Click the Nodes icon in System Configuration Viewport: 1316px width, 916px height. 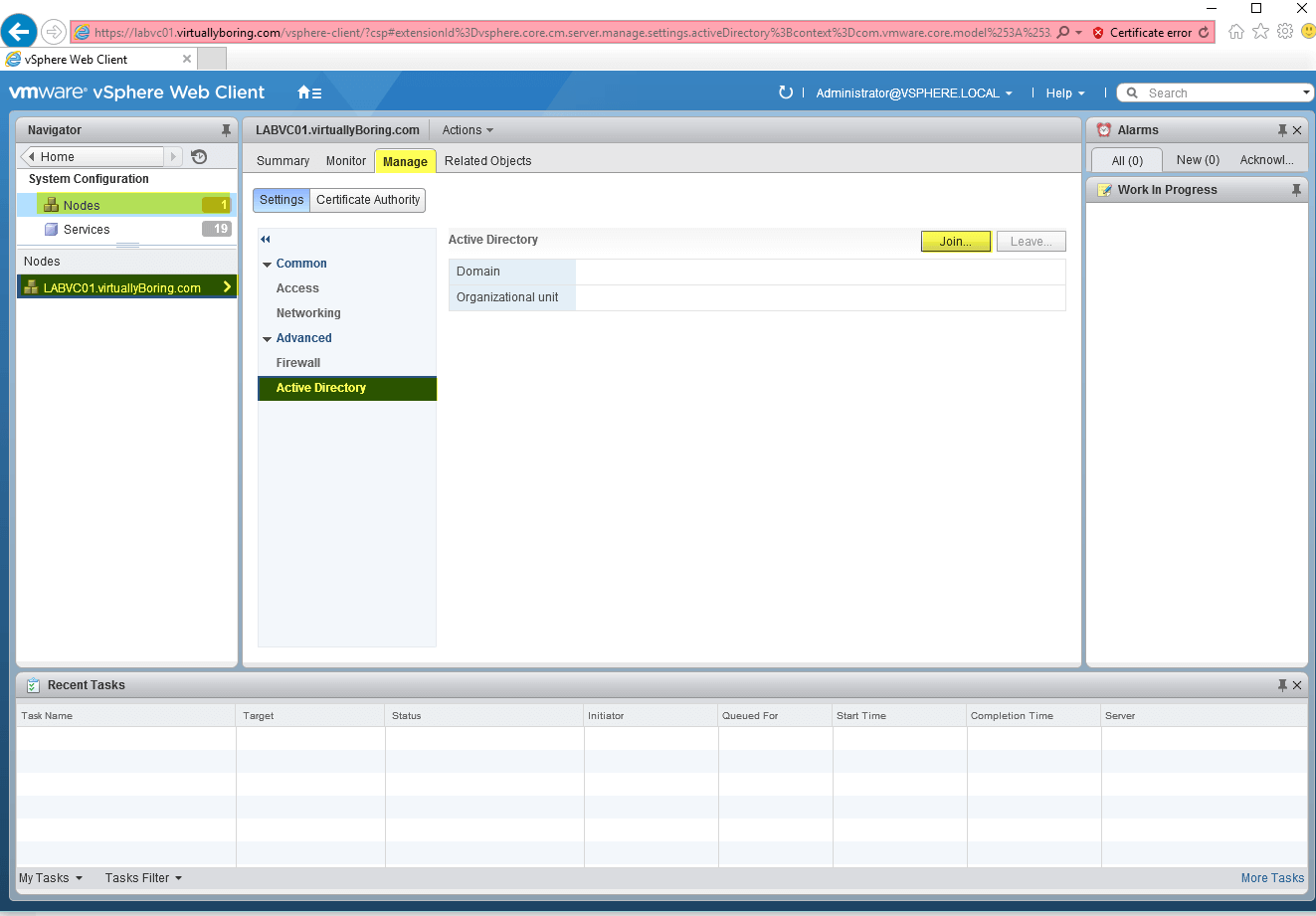pyautogui.click(x=52, y=205)
